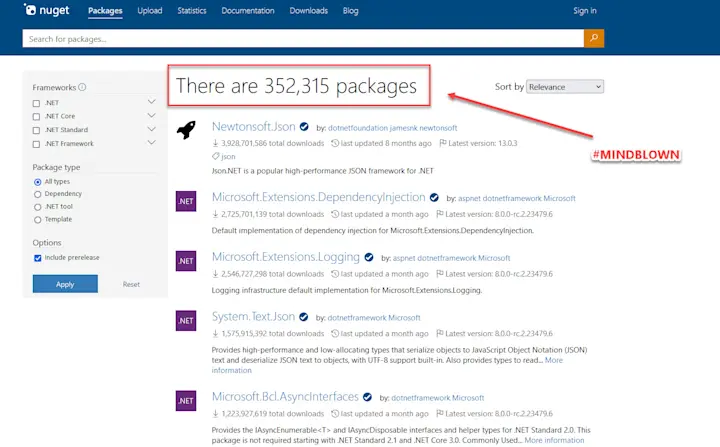Check the .NET framework checkbox
720x447 pixels.
pyautogui.click(x=36, y=103)
